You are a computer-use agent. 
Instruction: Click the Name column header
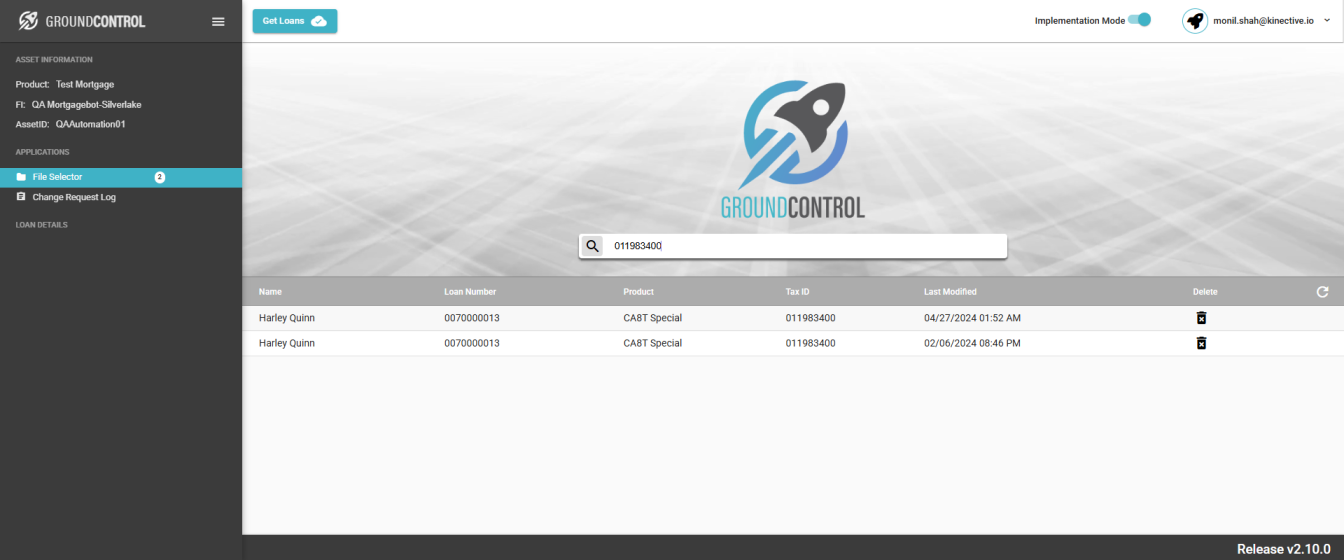pos(270,292)
